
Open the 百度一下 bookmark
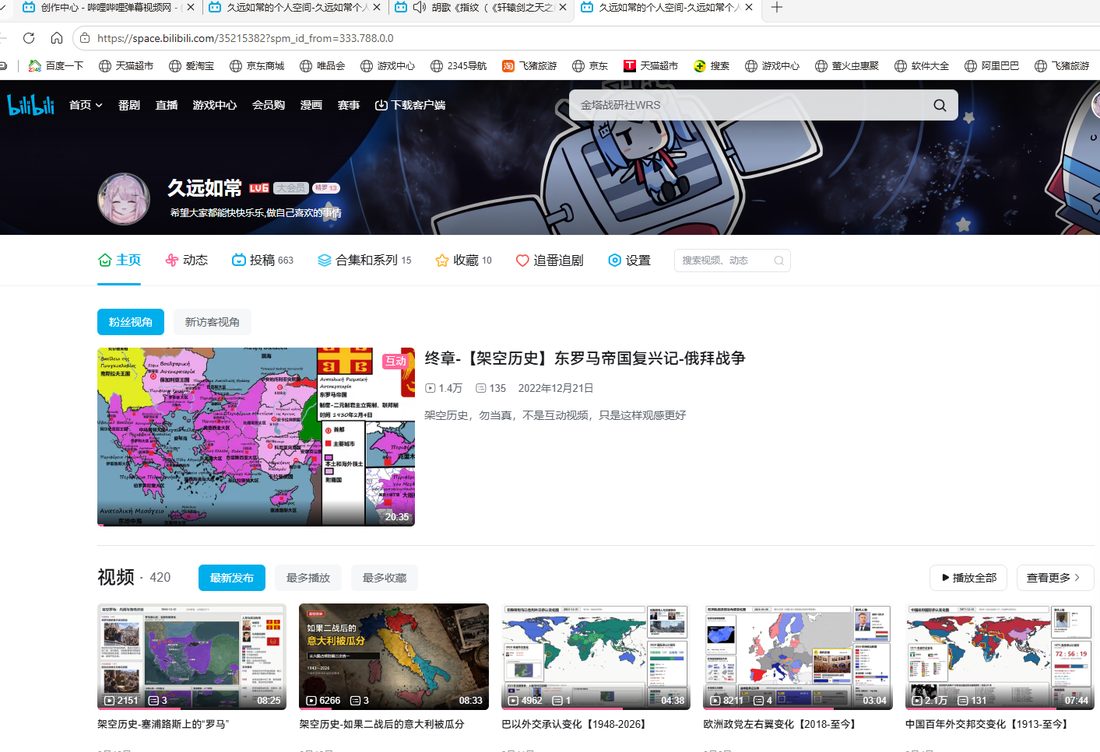click(55, 66)
